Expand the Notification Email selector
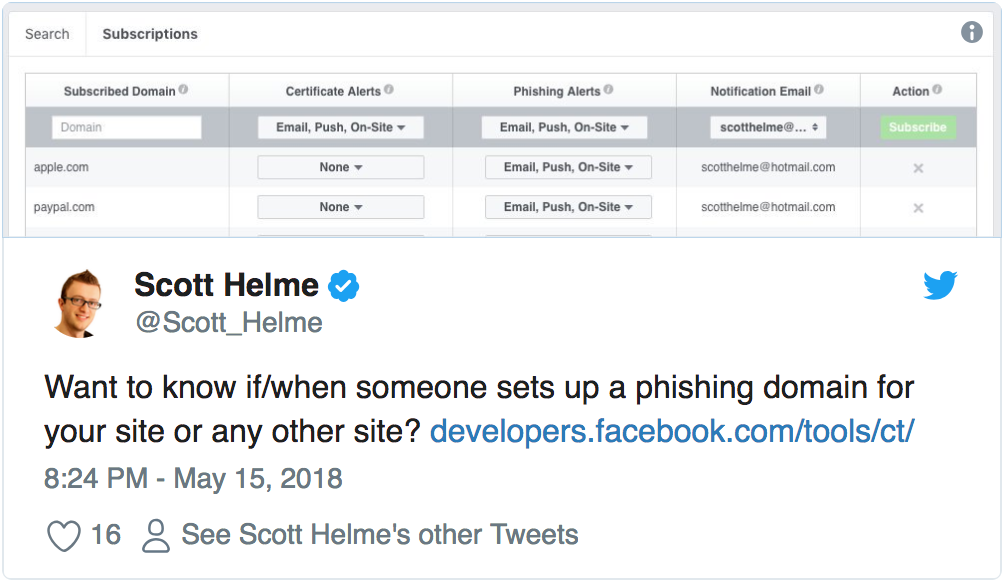The image size is (1004, 580). 768,127
